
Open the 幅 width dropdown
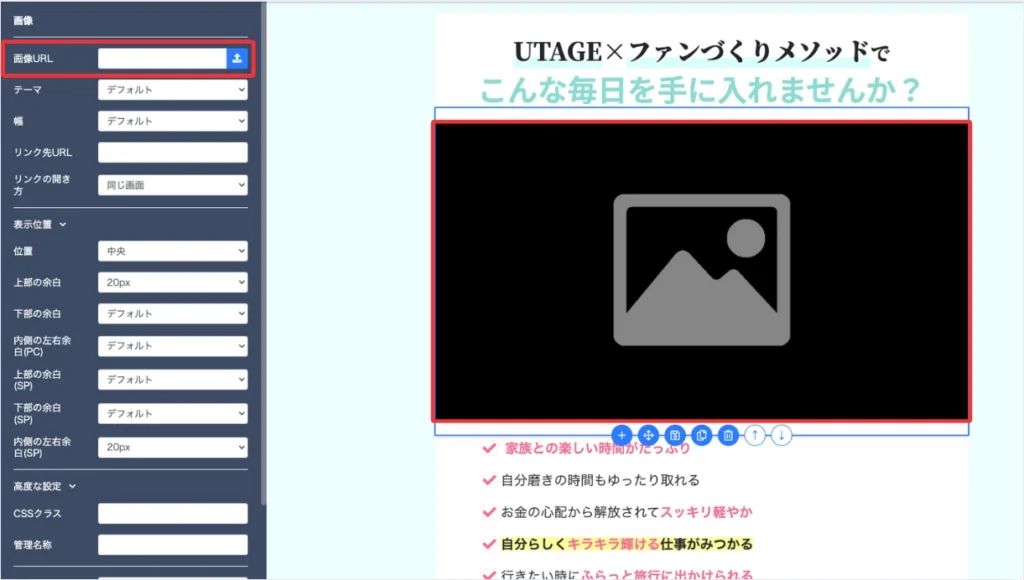tap(172, 121)
